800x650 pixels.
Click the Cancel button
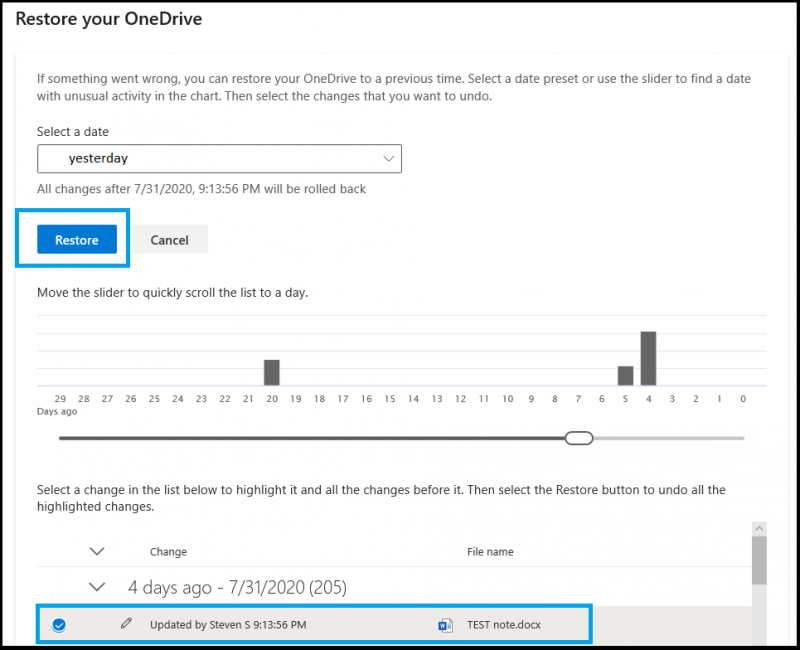click(169, 239)
